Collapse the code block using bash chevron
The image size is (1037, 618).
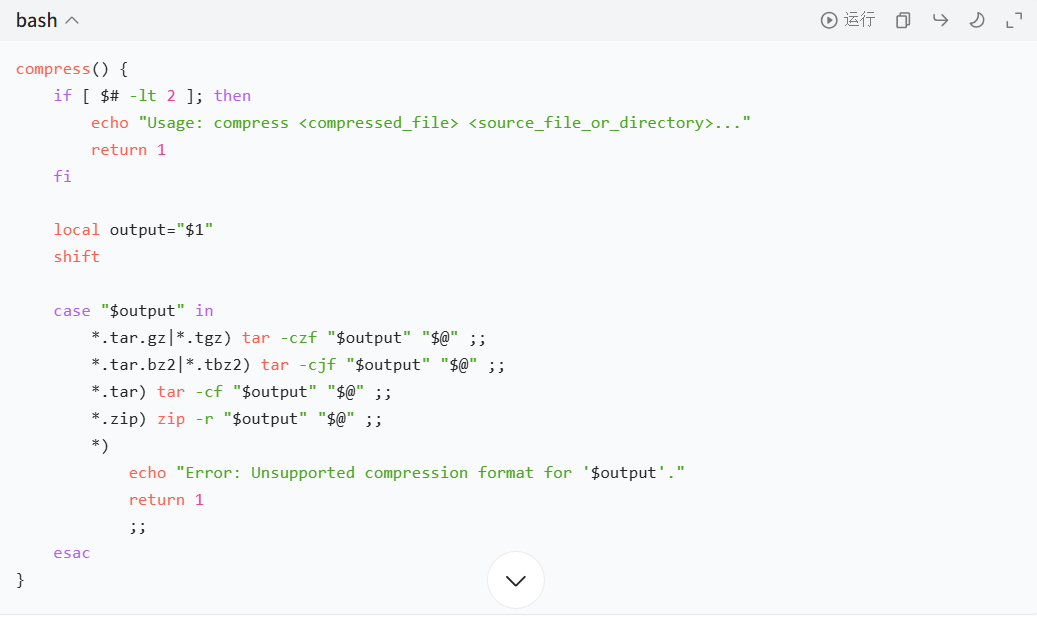coord(72,21)
